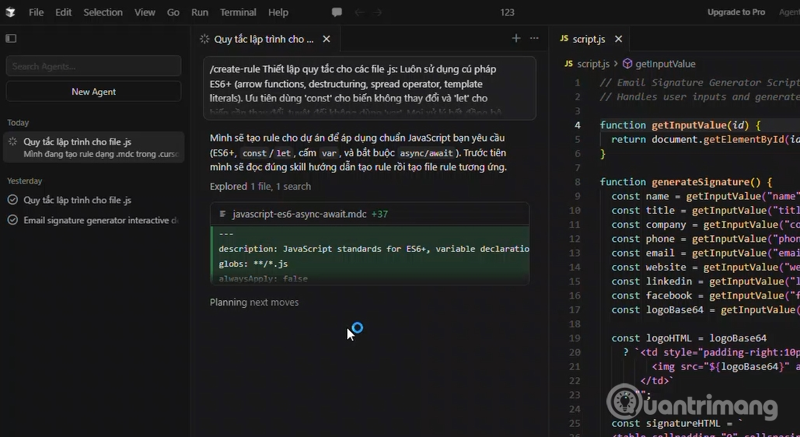This screenshot has height=437, width=800.
Task: Click script.js in the breadcrumb path
Action: tap(591, 63)
